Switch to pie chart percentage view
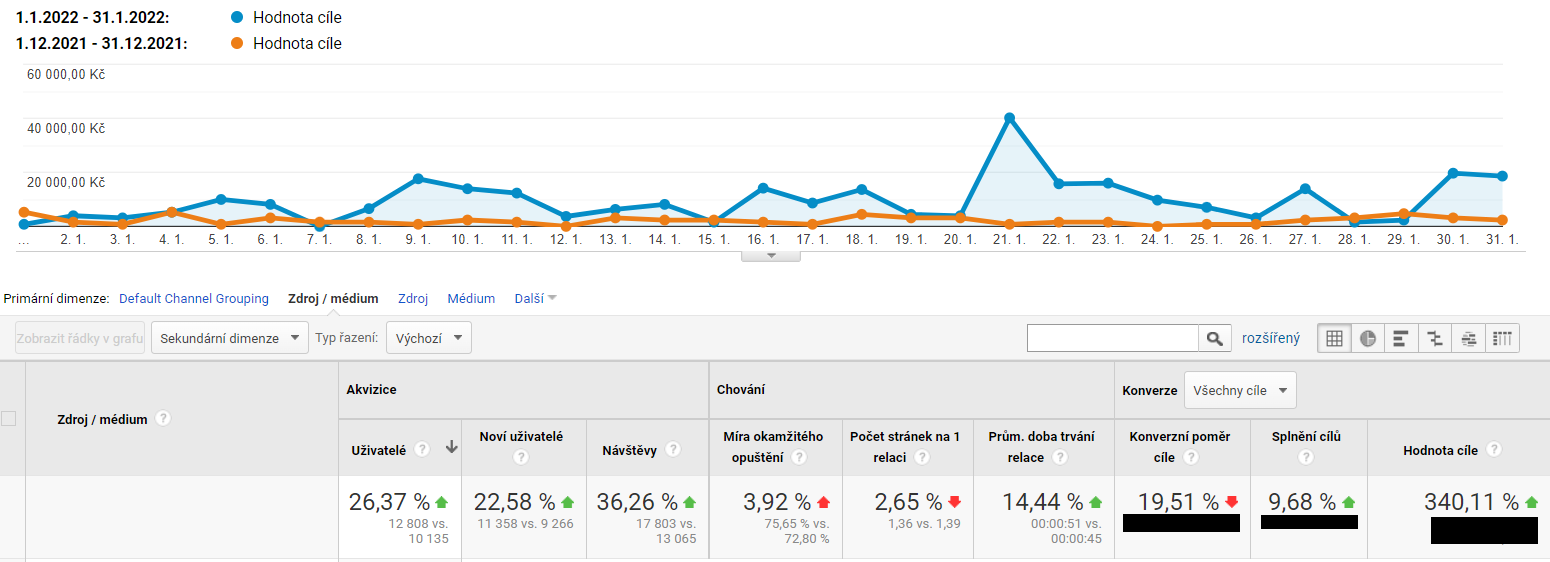This screenshot has height=562, width=1550. coord(1367,338)
